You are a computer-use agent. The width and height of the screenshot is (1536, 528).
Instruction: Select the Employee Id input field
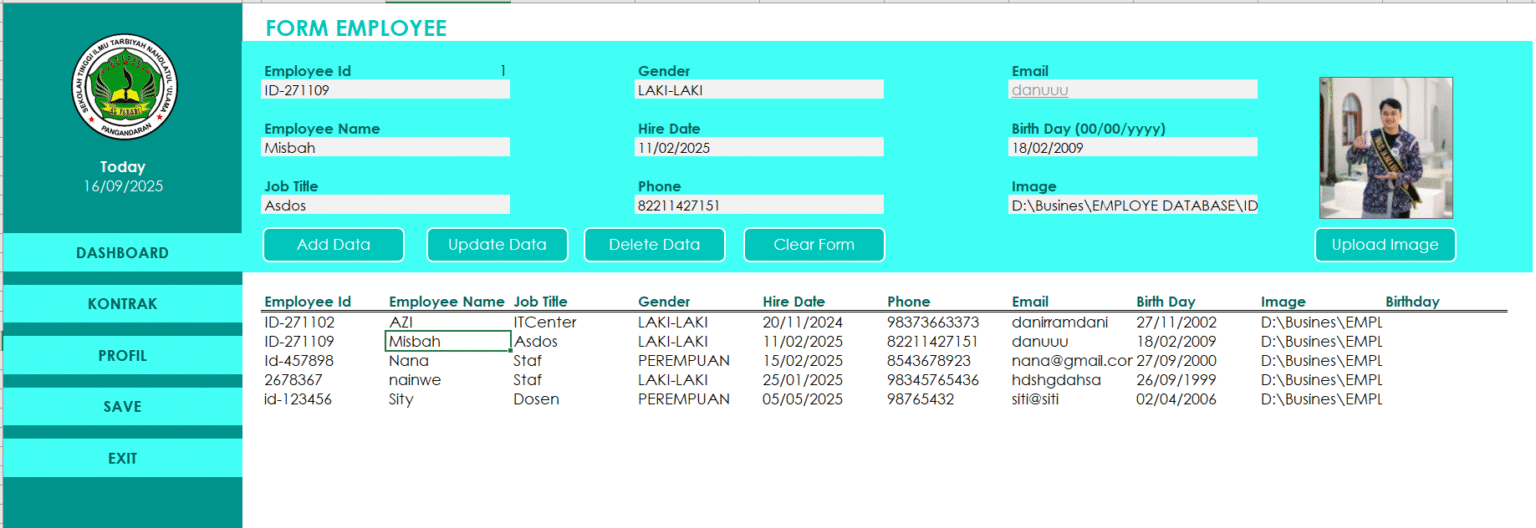[x=385, y=90]
